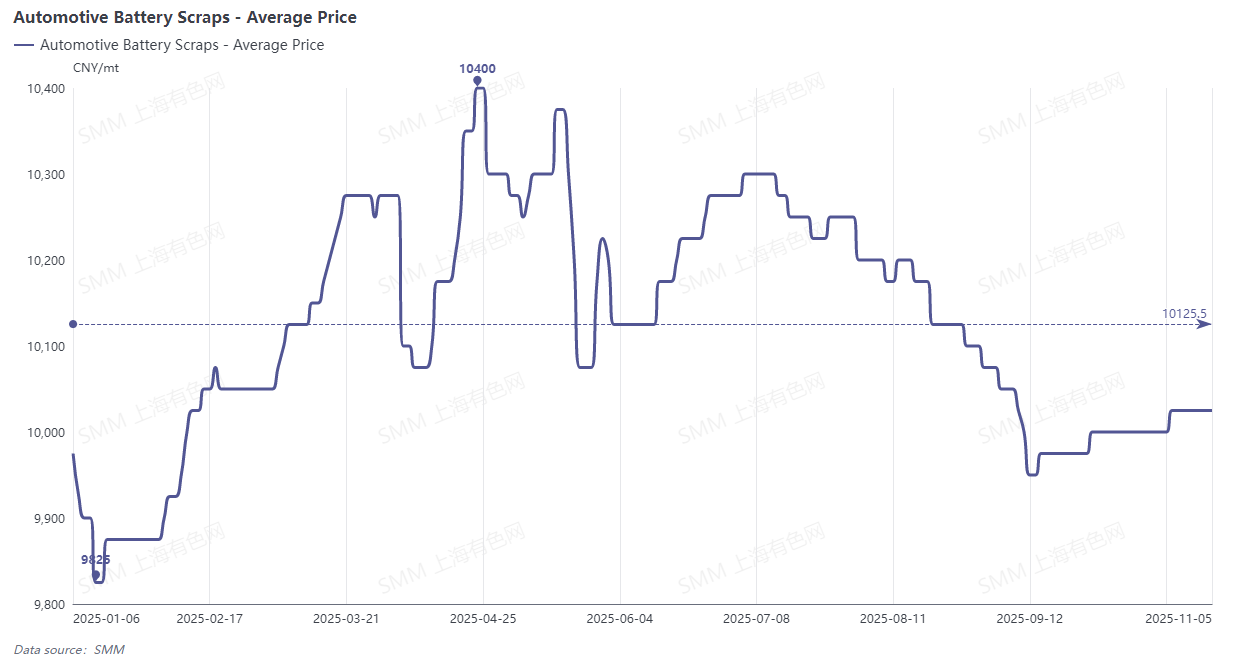The image size is (1245, 669).
Task: Select the 2025-01-06 date axis label
Action: (x=107, y=619)
